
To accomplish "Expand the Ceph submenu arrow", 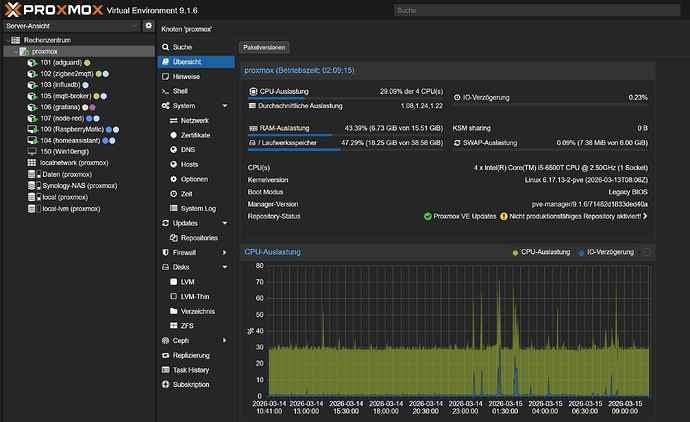I will [224, 341].
